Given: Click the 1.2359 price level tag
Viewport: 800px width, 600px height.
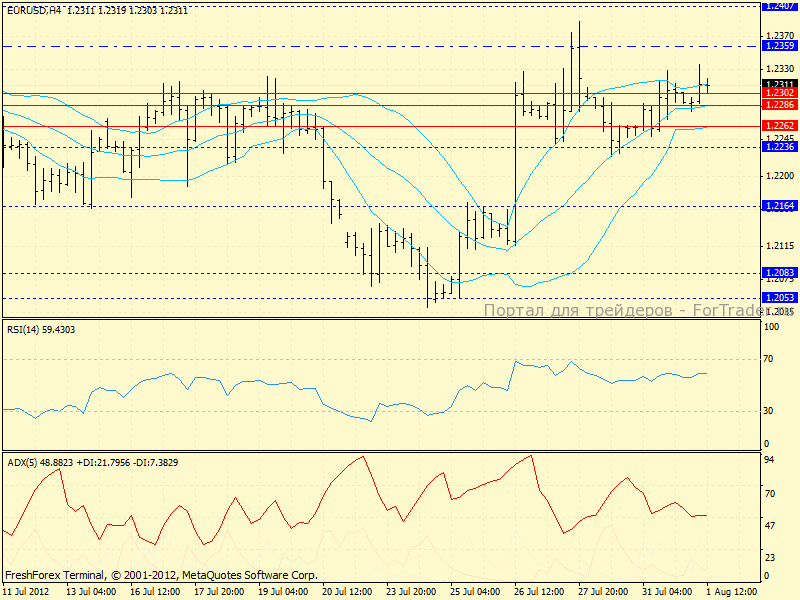Looking at the screenshot, I should pos(779,46).
